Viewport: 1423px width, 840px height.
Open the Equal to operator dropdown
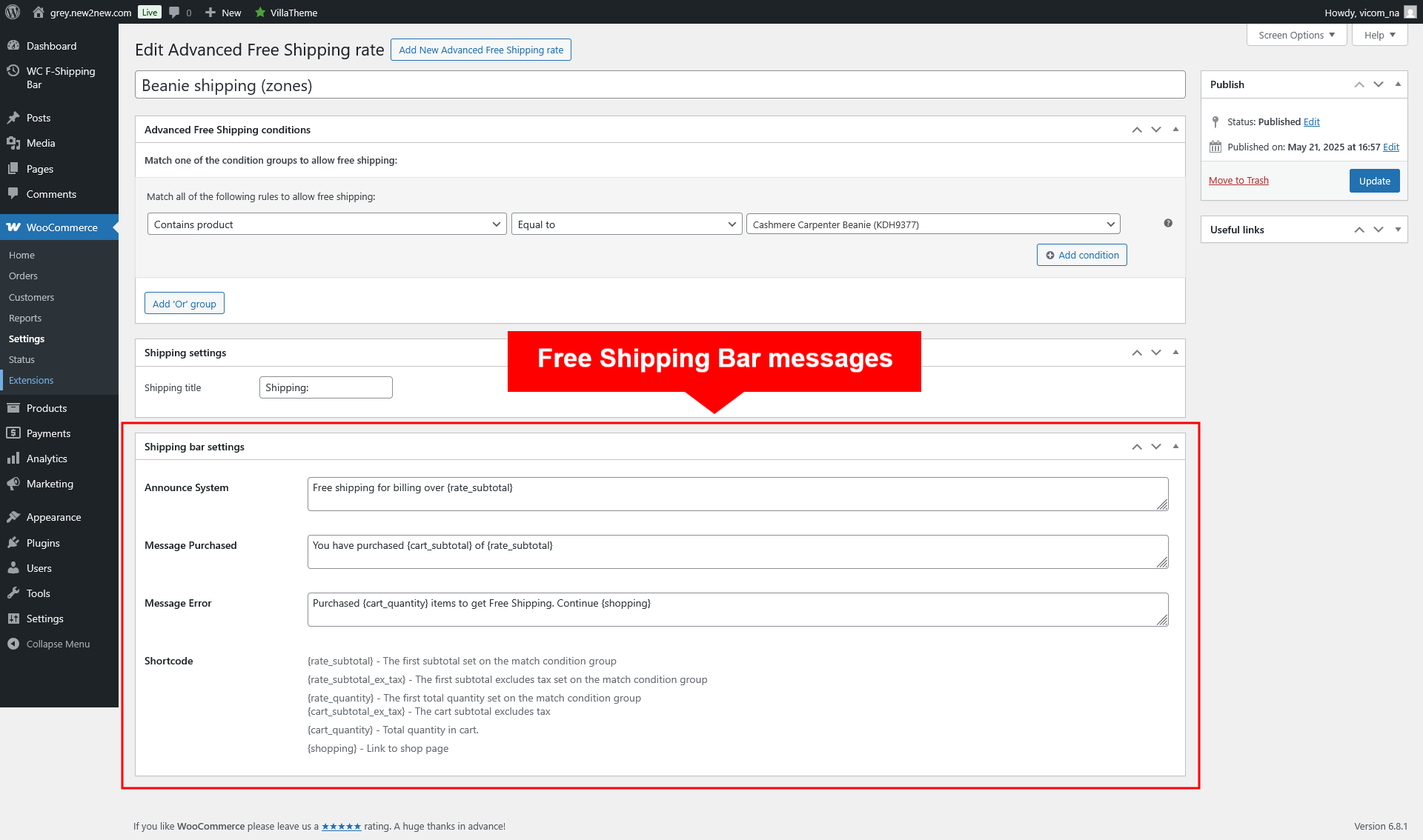point(626,224)
